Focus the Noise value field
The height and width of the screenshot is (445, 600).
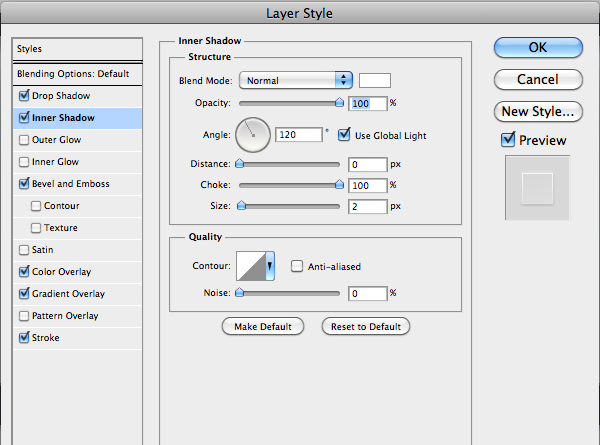[367, 293]
